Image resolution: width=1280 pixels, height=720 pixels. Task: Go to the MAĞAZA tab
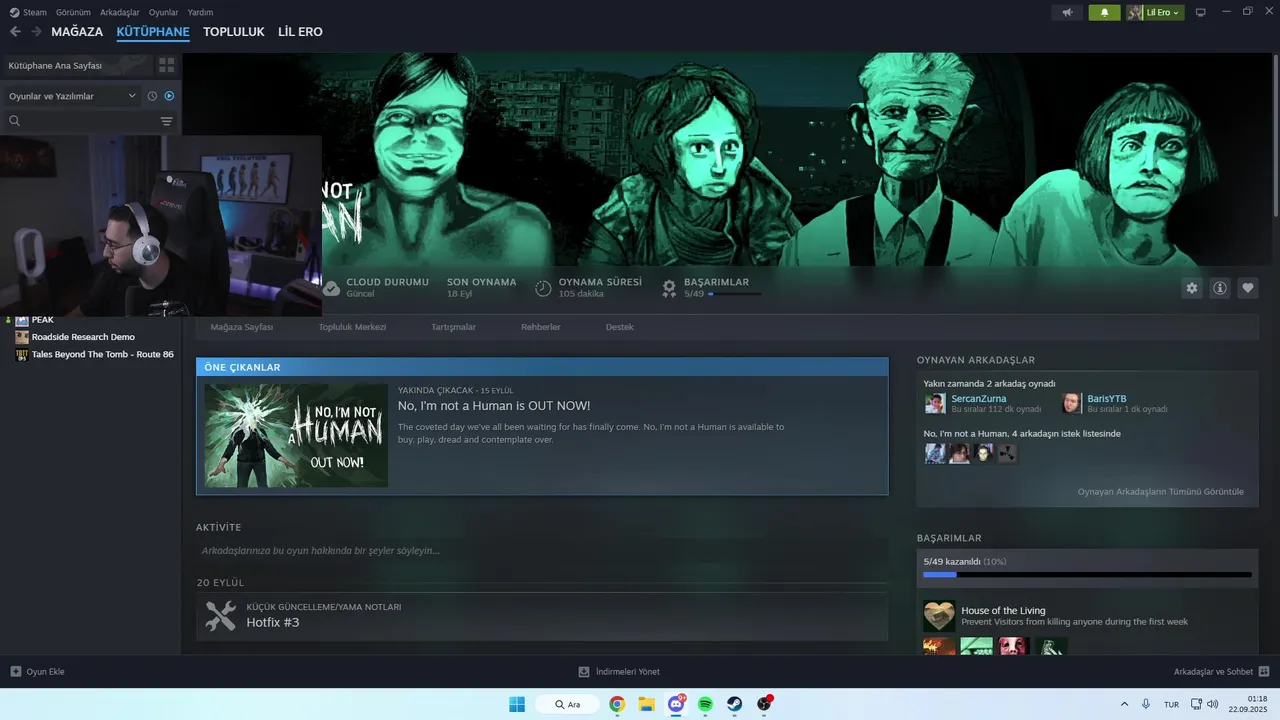(77, 32)
